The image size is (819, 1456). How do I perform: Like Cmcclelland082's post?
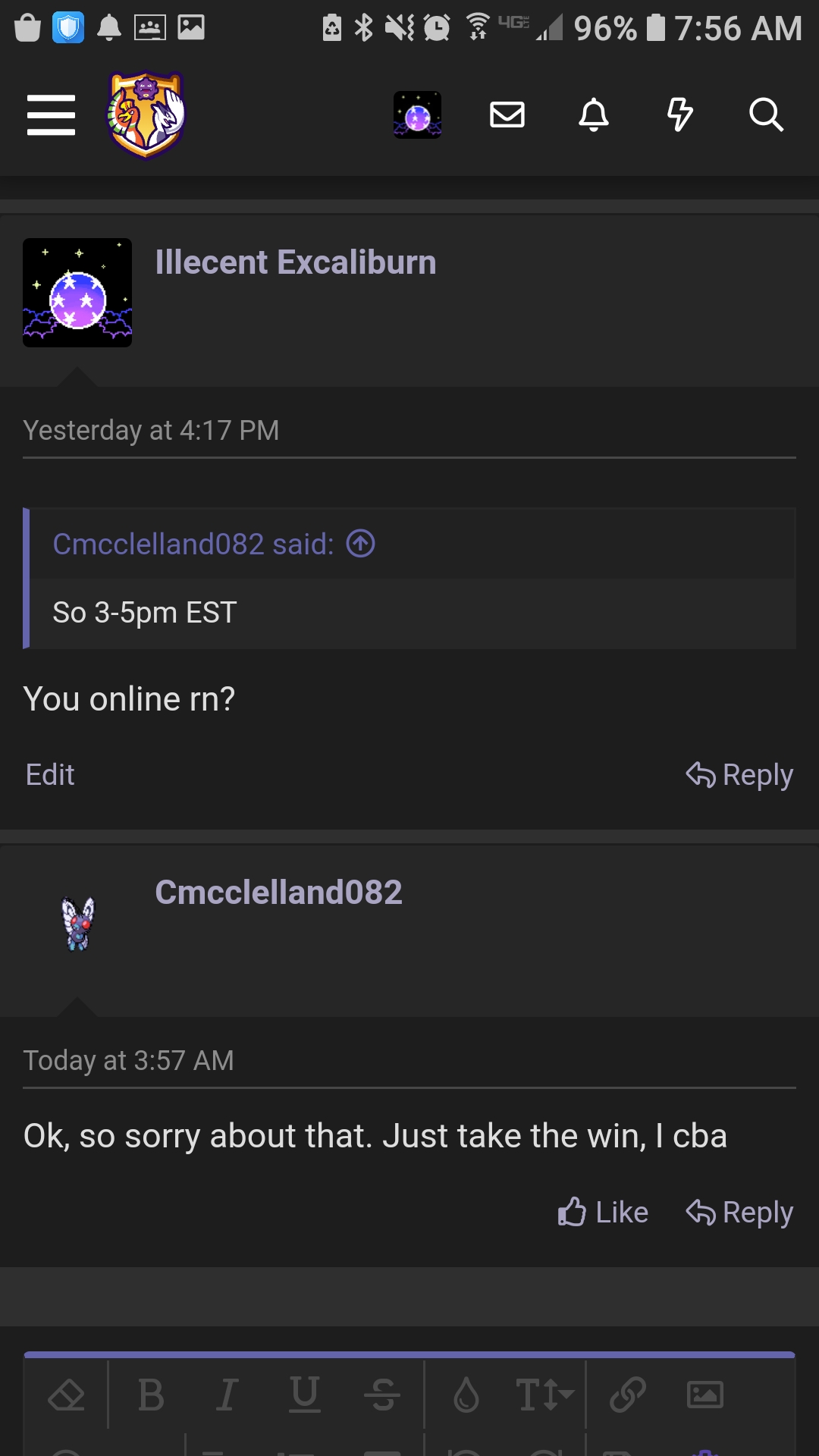pyautogui.click(x=603, y=1212)
